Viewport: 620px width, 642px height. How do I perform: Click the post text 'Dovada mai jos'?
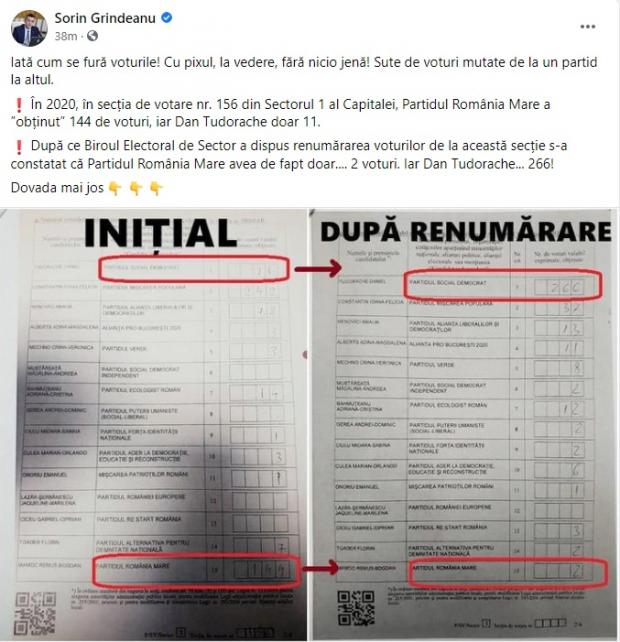pyautogui.click(x=57, y=188)
